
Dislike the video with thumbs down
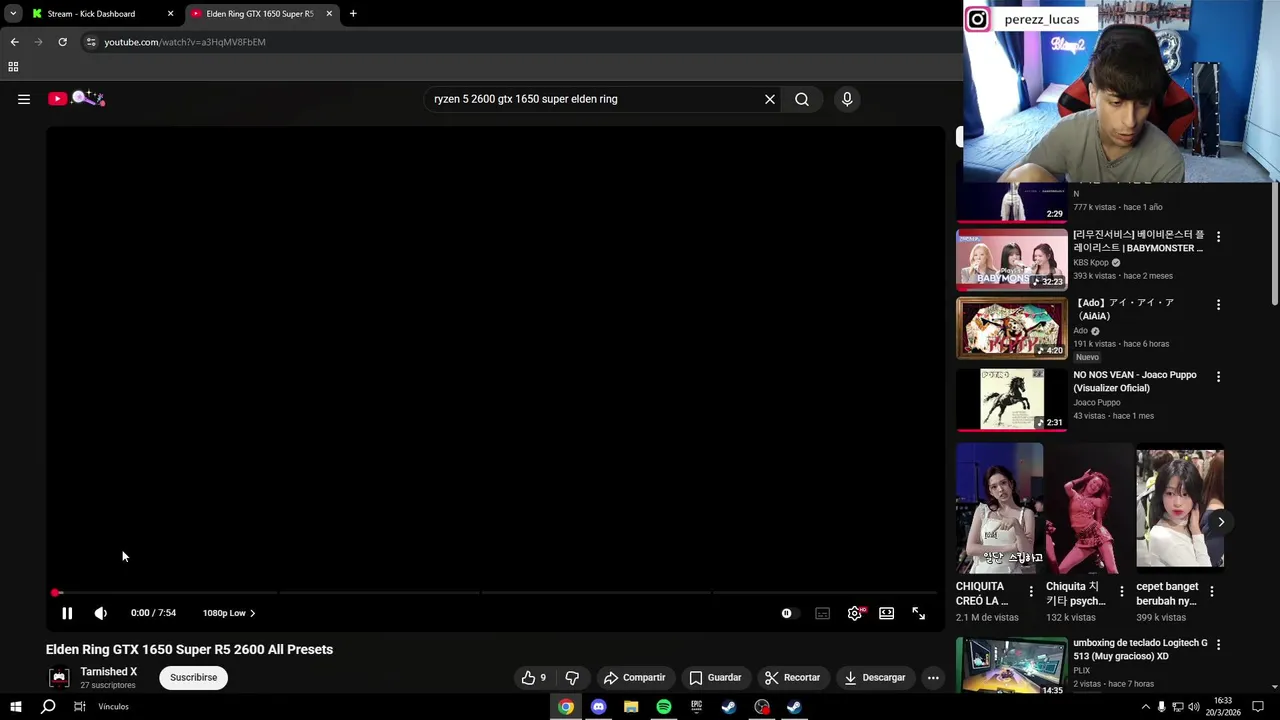point(572,677)
